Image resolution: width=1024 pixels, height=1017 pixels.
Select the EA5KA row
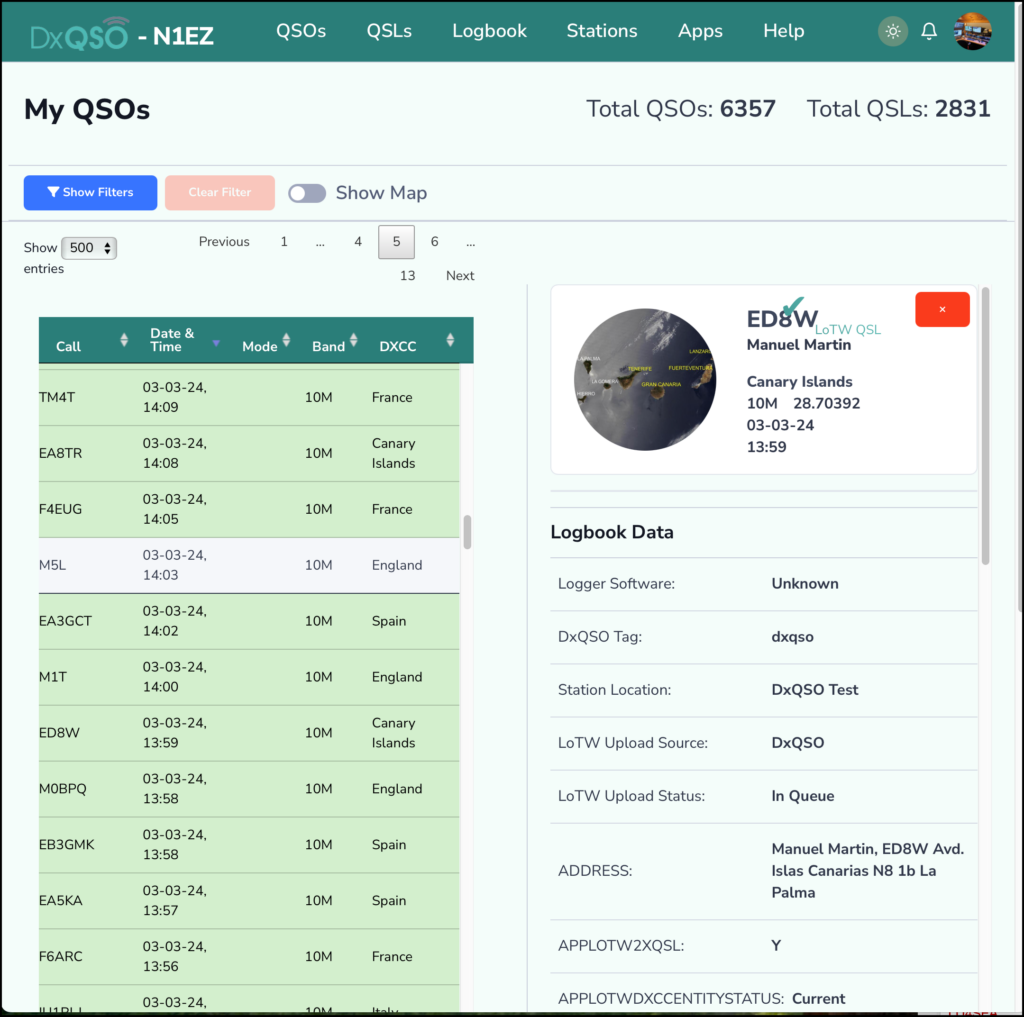click(249, 901)
